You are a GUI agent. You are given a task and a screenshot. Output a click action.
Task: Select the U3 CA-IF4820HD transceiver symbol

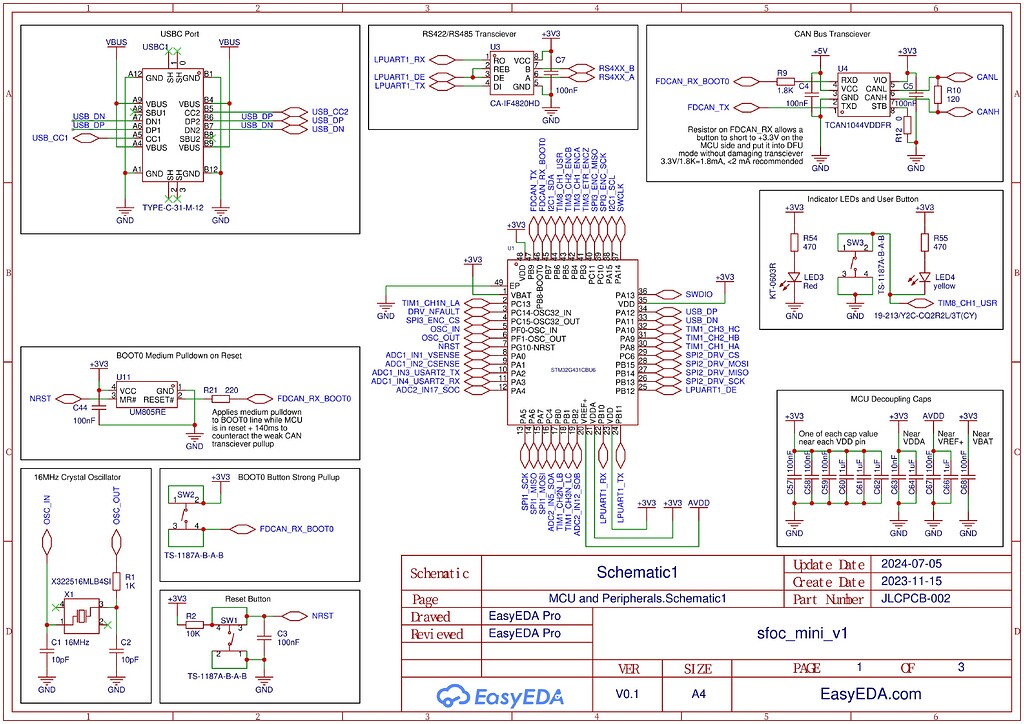tap(511, 73)
